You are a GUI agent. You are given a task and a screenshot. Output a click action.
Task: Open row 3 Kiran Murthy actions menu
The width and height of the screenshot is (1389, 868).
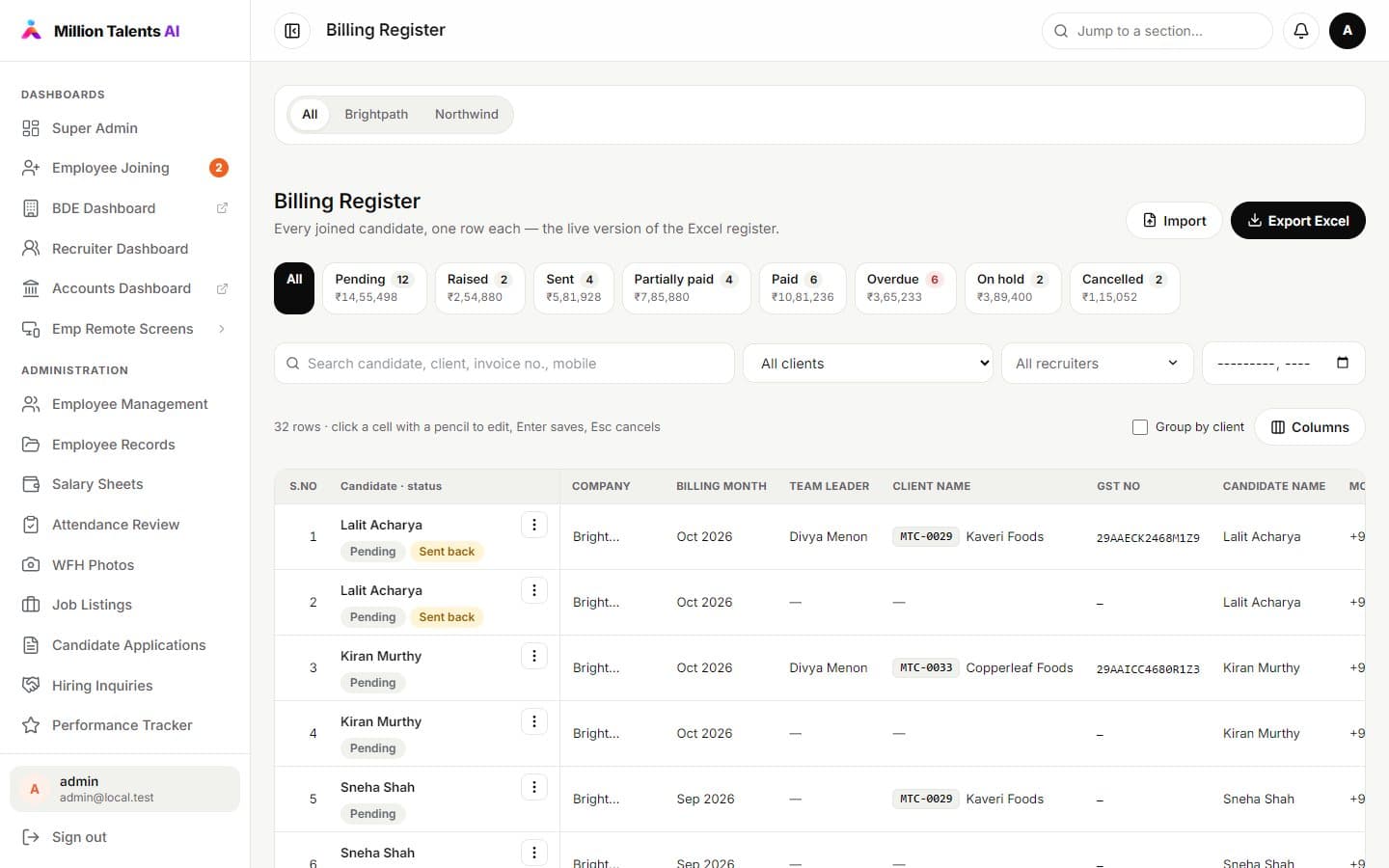click(x=534, y=656)
